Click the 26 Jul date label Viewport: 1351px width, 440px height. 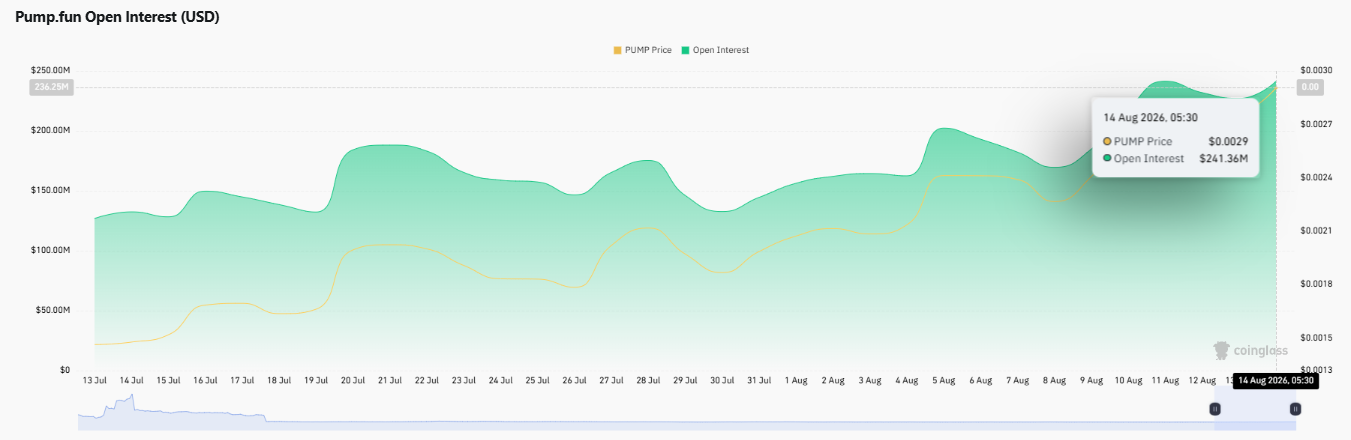(574, 381)
